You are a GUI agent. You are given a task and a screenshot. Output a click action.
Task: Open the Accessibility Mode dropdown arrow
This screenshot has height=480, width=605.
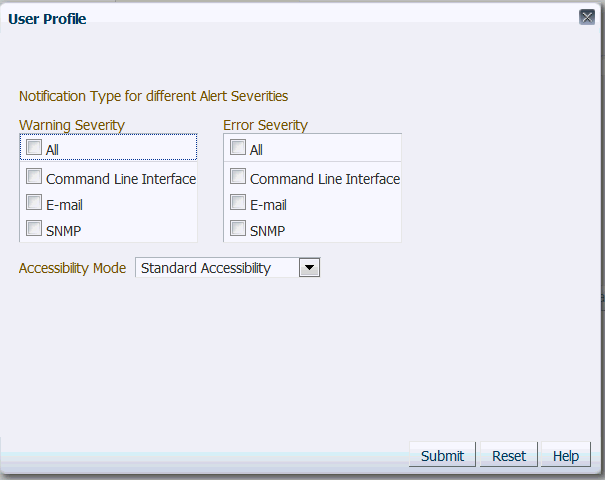[309, 267]
